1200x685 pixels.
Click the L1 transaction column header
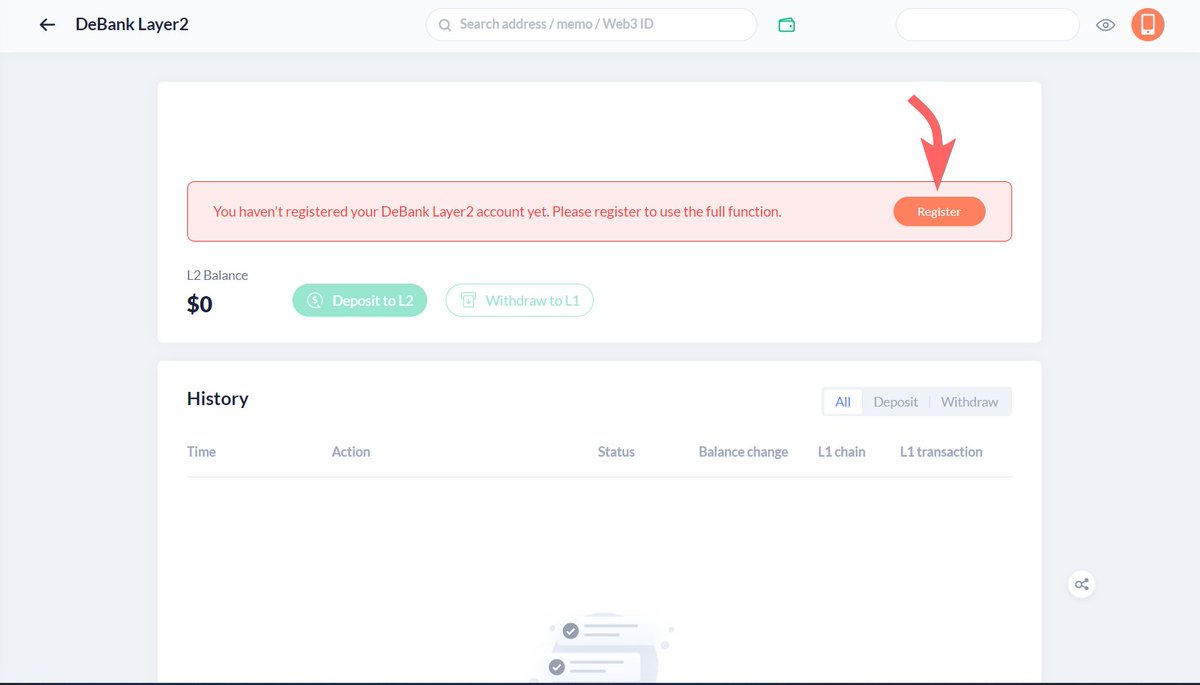[940, 452]
